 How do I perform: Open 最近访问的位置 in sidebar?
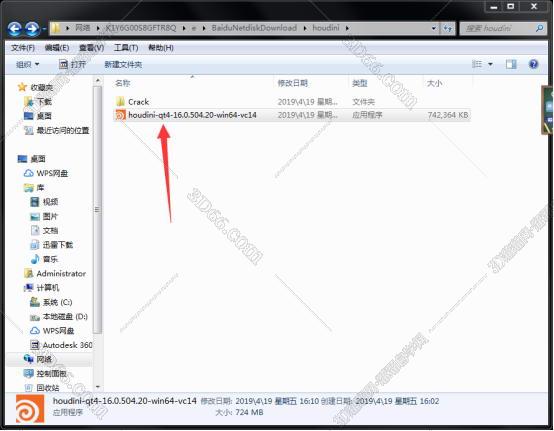tap(63, 131)
